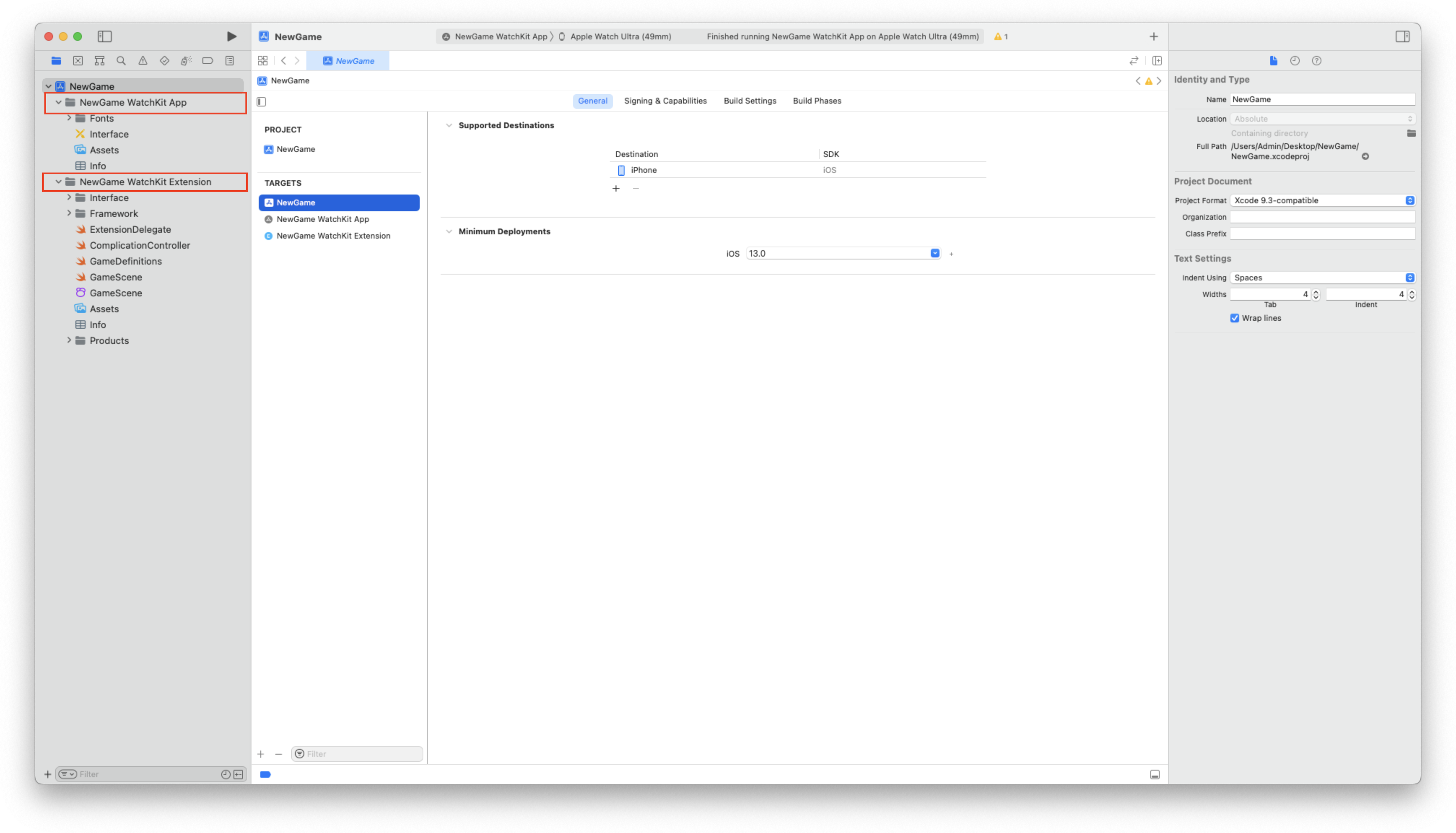Open the Issue navigator warning icon
The image size is (1456, 833).
point(143,61)
